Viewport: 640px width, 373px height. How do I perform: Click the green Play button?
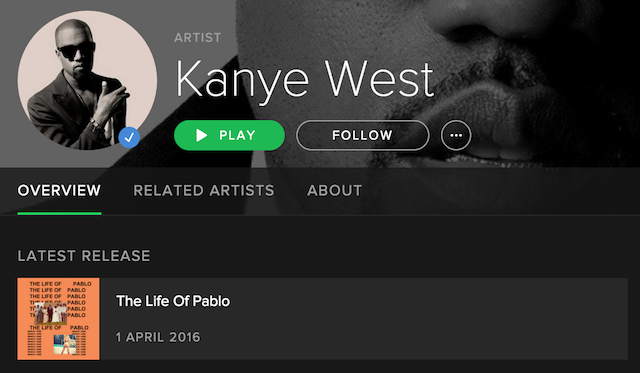tap(229, 135)
